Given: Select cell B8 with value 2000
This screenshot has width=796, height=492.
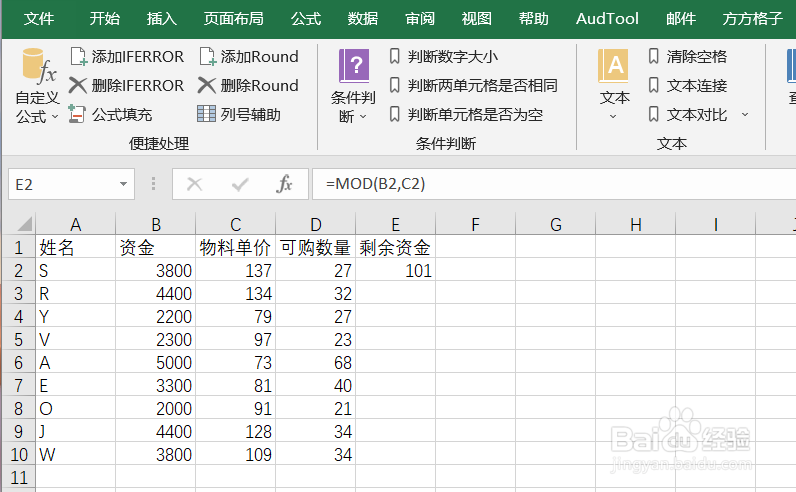Looking at the screenshot, I should (x=155, y=408).
